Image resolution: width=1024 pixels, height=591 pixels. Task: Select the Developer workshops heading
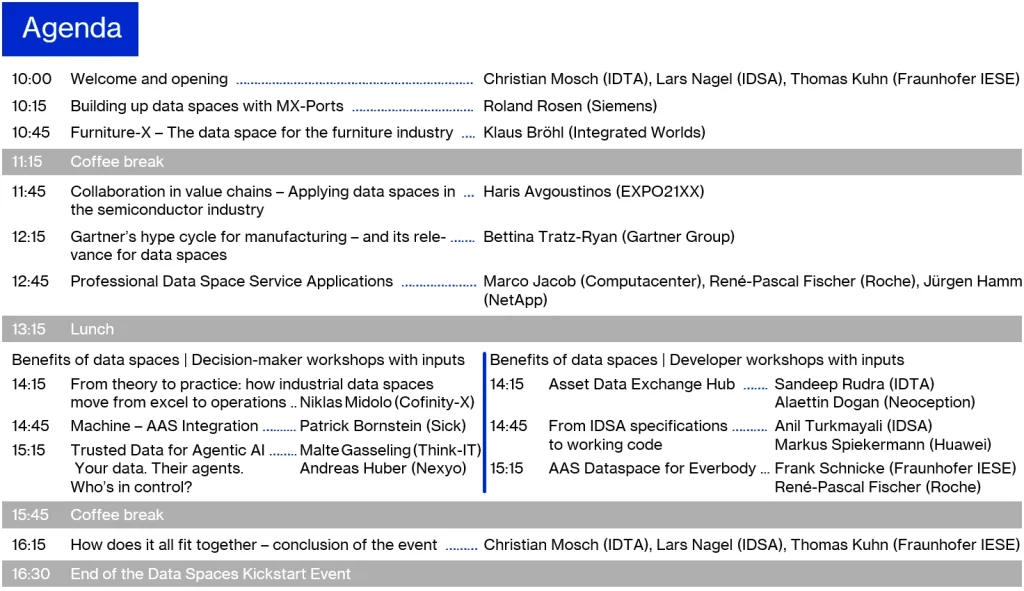[x=696, y=360]
